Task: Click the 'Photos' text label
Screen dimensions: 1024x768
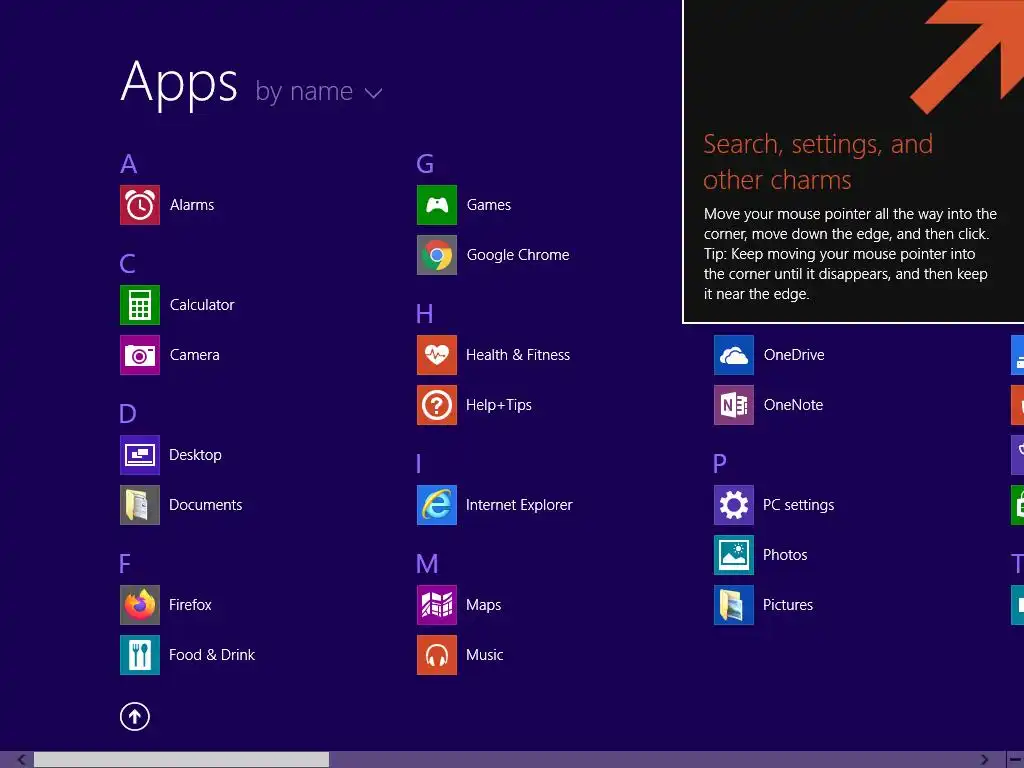Action: pos(785,555)
